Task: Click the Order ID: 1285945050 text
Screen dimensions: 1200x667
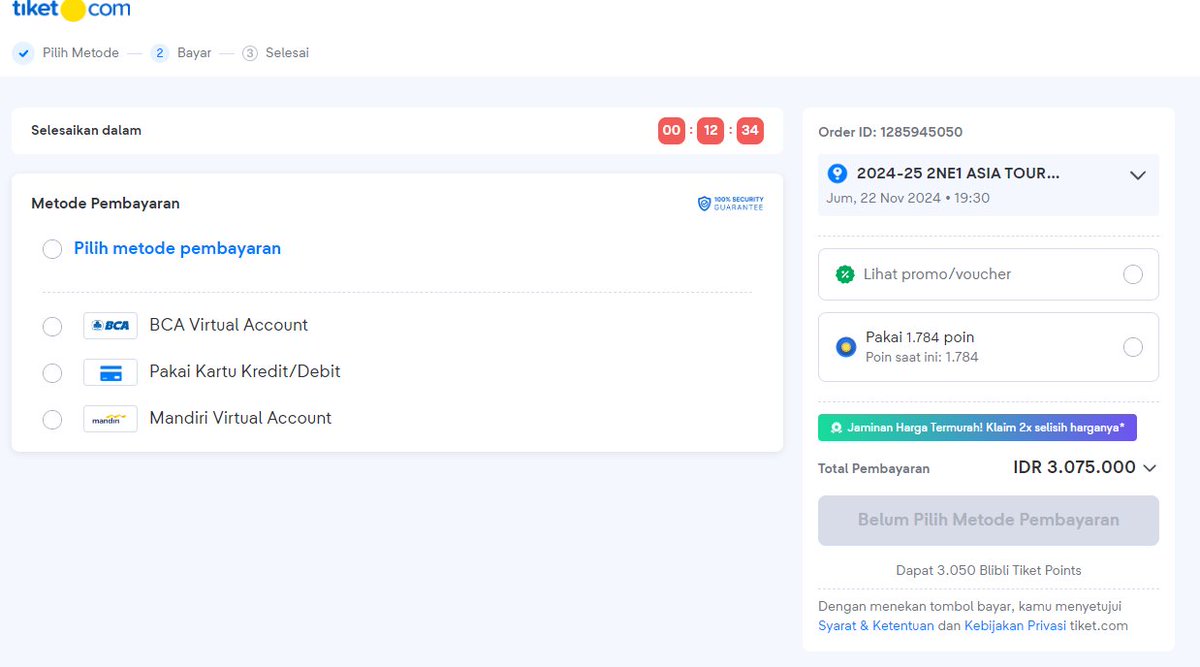Action: (890, 132)
